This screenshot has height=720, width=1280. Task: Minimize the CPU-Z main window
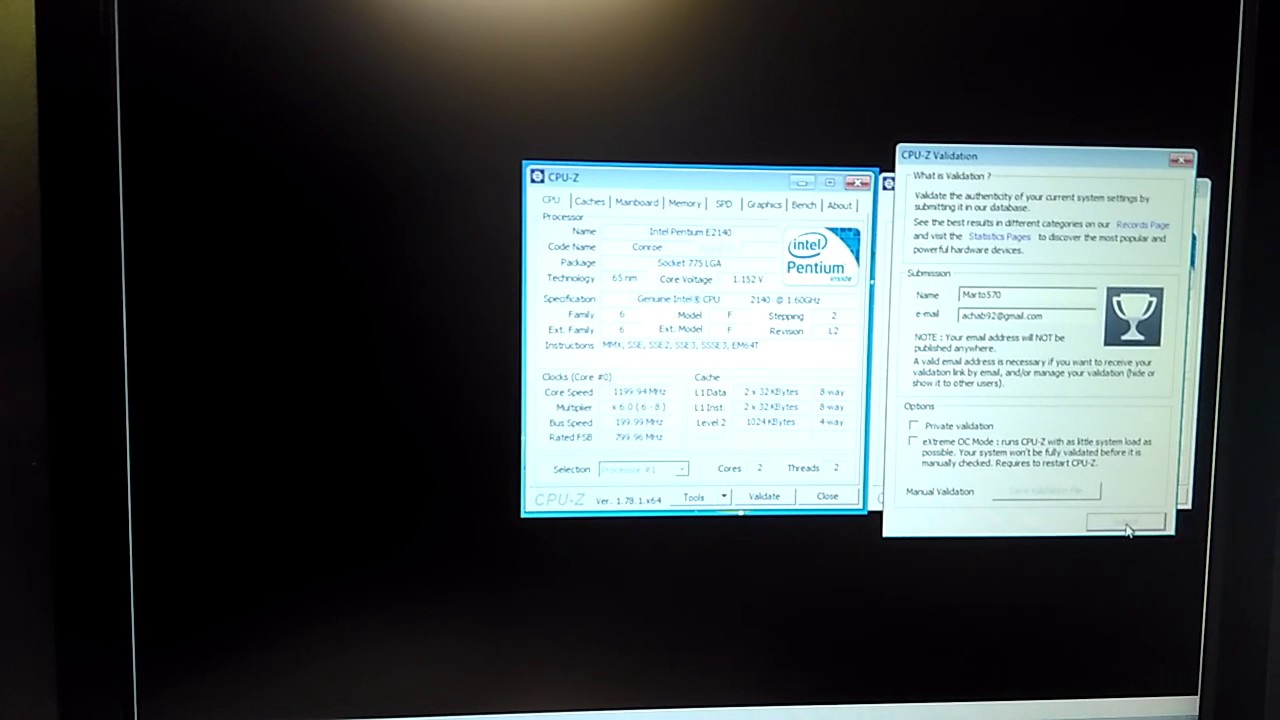(x=802, y=182)
